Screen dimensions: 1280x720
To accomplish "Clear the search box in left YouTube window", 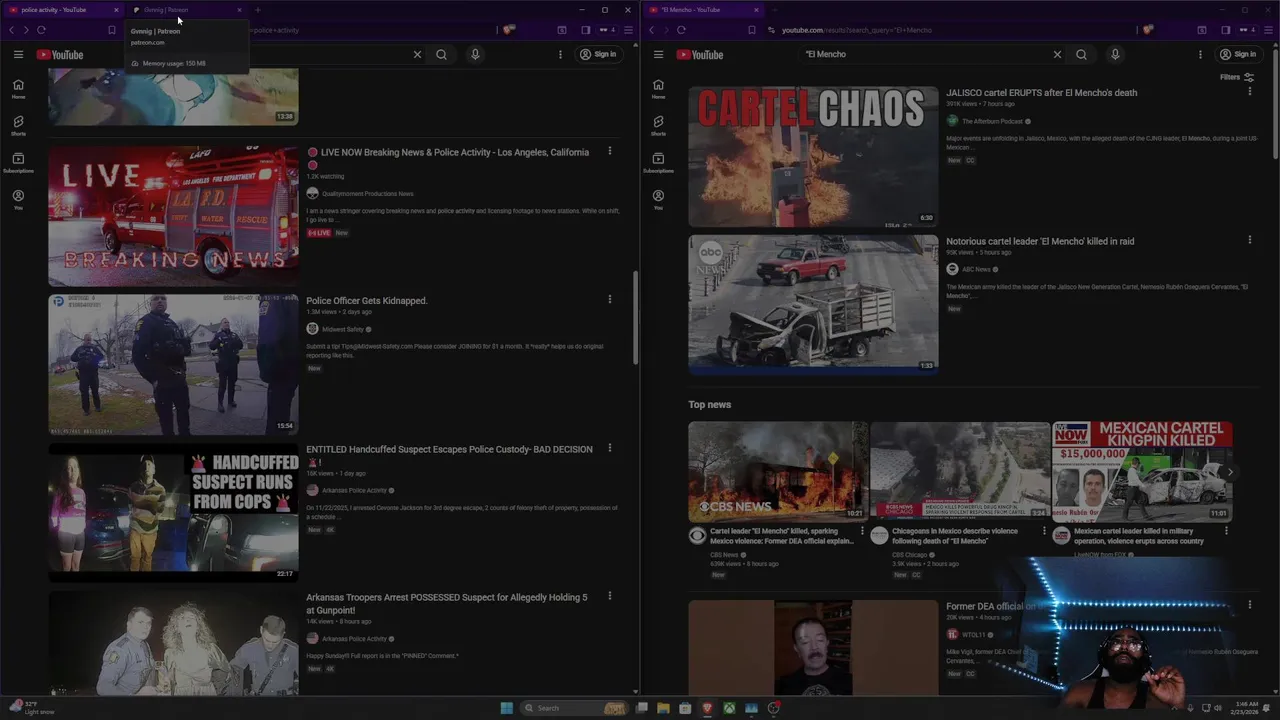I will pyautogui.click(x=417, y=54).
